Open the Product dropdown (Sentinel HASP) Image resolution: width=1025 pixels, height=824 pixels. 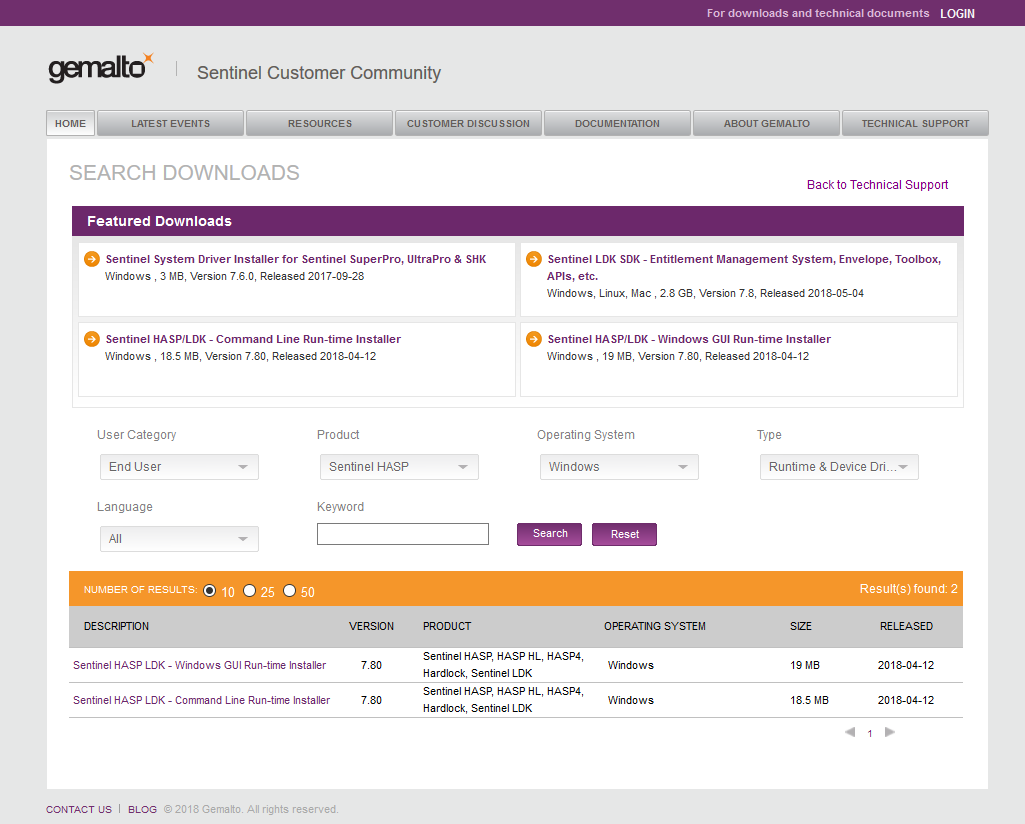tap(399, 467)
